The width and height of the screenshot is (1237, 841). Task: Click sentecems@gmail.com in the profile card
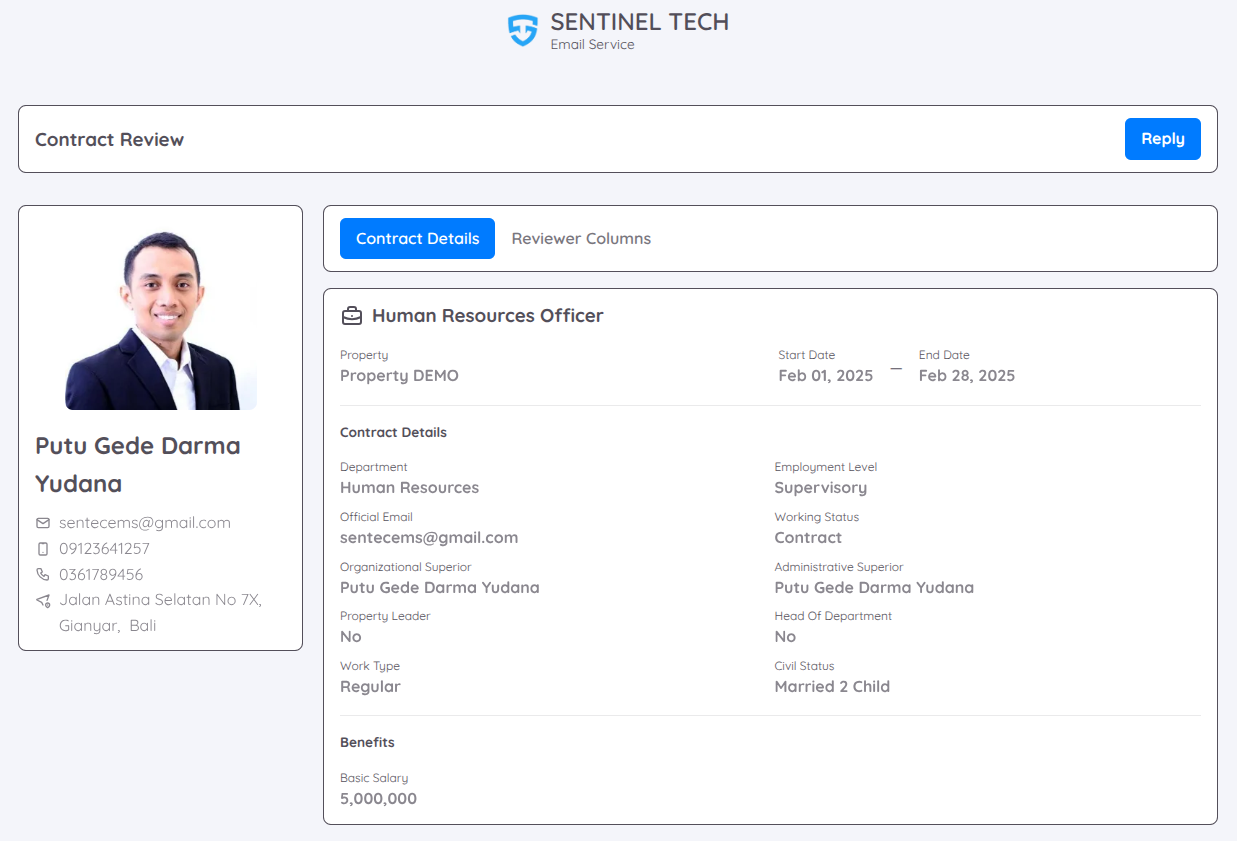tap(145, 523)
